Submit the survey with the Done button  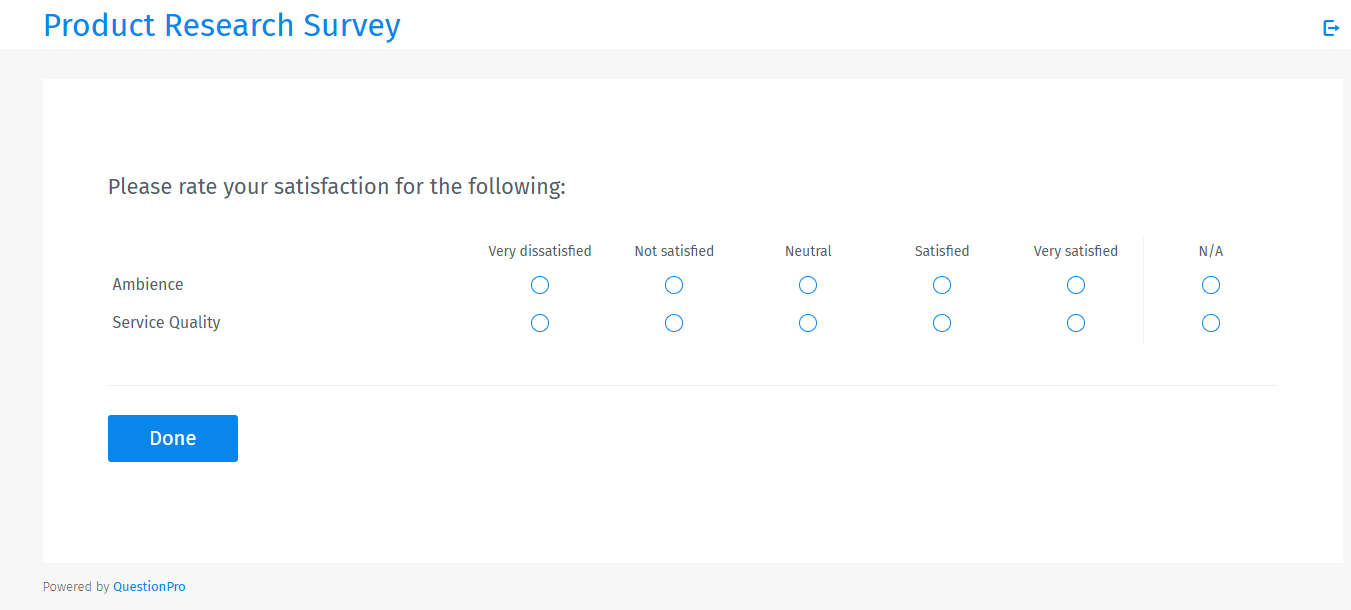pyautogui.click(x=172, y=438)
